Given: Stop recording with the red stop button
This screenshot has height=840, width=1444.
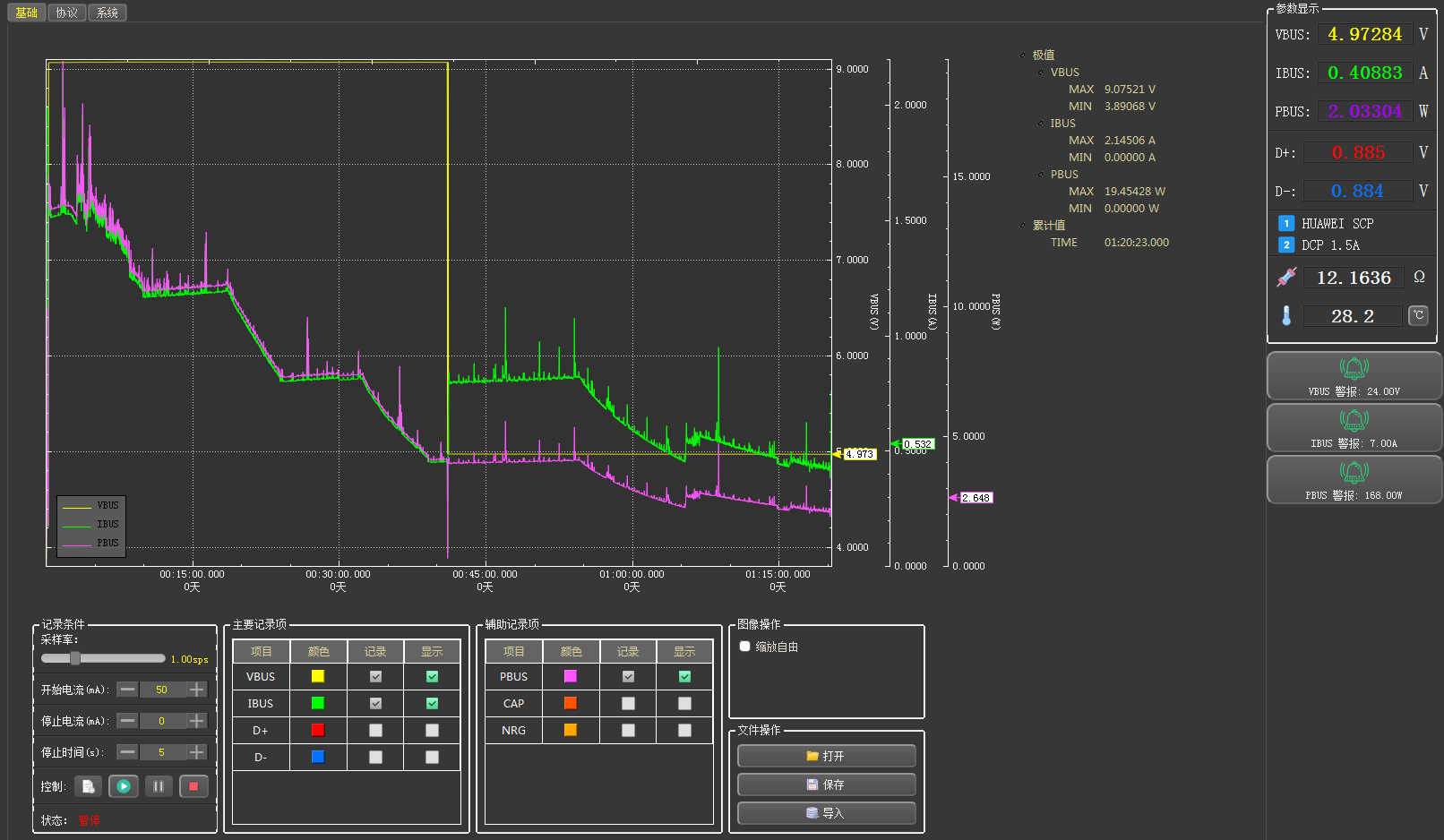Looking at the screenshot, I should click(x=193, y=786).
